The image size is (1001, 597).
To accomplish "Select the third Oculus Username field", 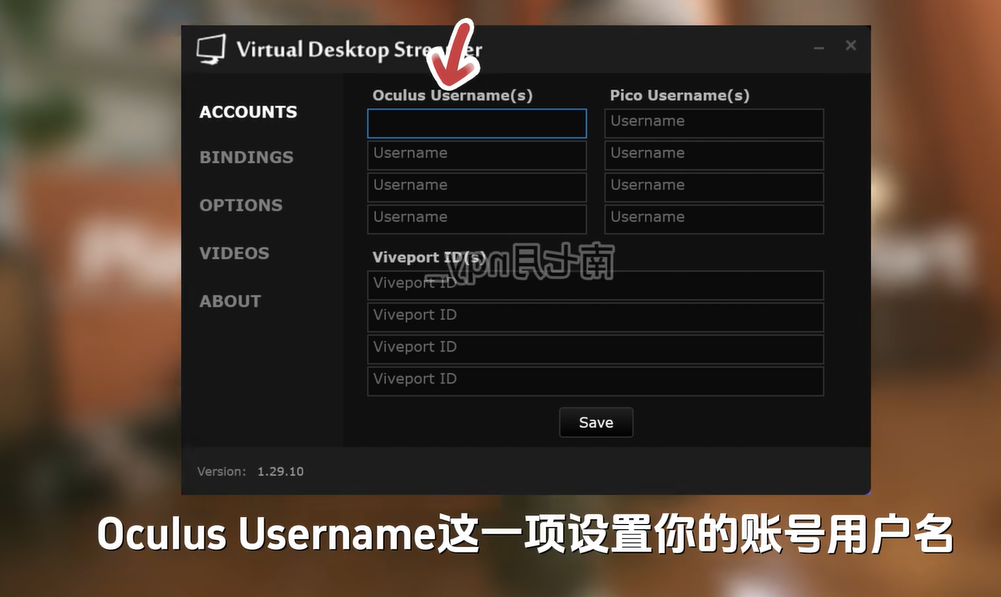I will (477, 187).
